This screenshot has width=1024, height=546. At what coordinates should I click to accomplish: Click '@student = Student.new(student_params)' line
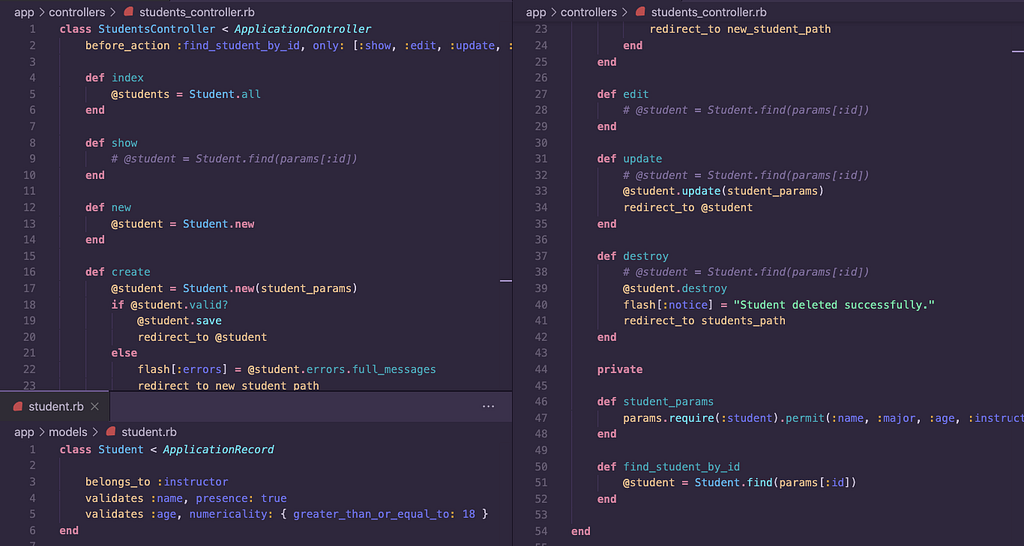[234, 288]
